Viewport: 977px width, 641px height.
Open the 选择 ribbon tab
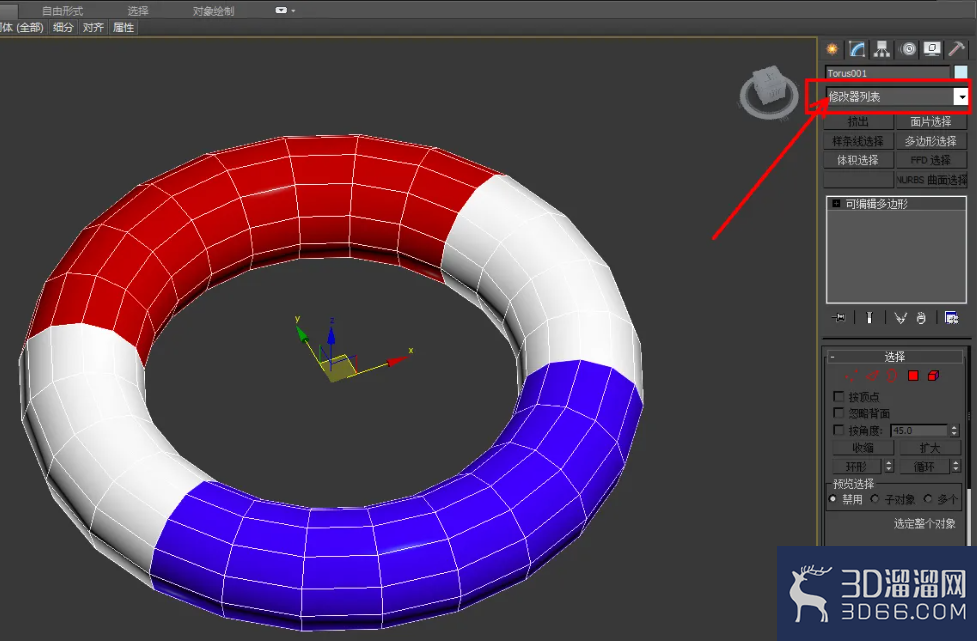click(x=138, y=11)
